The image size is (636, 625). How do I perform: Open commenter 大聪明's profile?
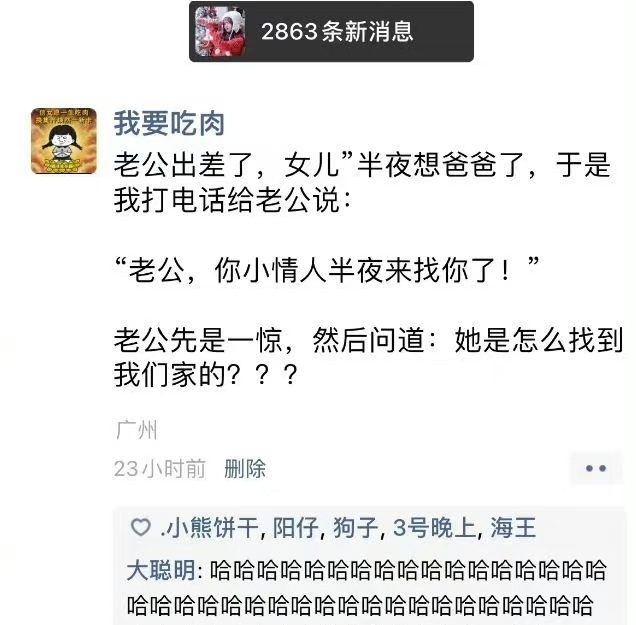coord(161,570)
